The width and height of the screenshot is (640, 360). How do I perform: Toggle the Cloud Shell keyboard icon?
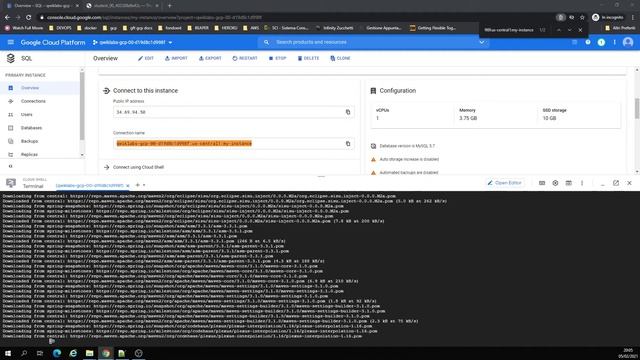pos(542,183)
